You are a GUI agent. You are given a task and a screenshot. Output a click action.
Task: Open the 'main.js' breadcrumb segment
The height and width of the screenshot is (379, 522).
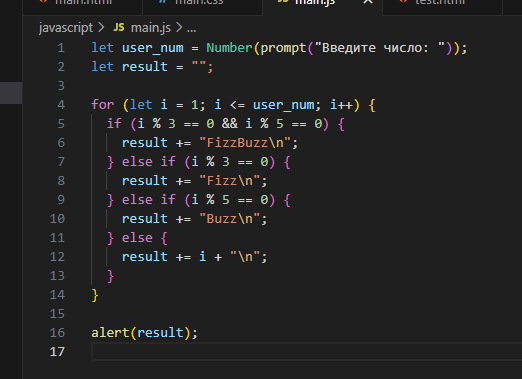(x=151, y=28)
